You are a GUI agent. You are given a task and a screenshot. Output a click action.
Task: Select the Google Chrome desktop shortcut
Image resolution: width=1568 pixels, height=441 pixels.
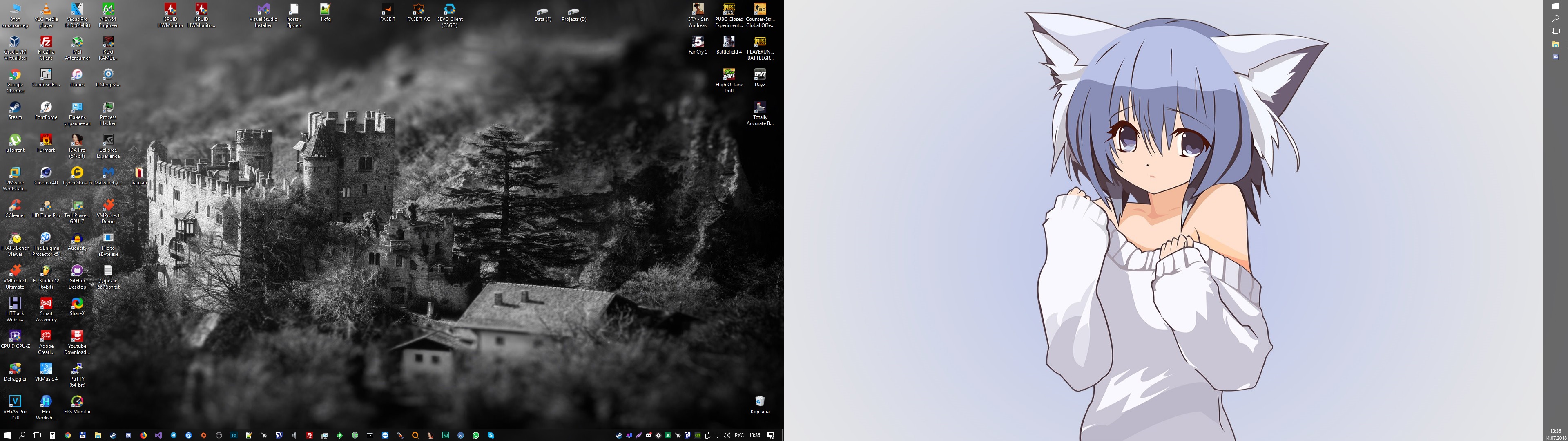[x=15, y=81]
